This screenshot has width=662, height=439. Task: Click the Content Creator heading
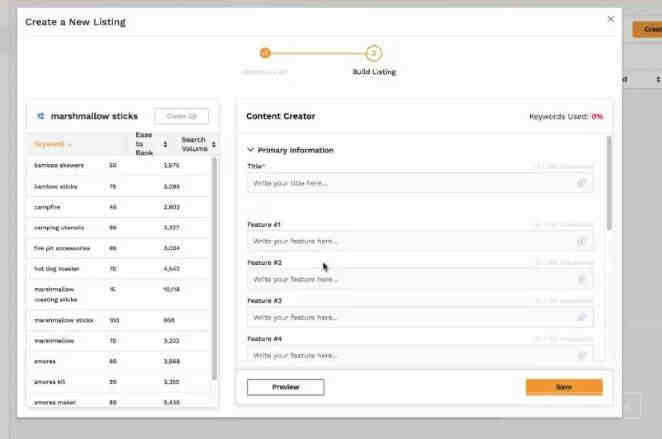pos(281,116)
